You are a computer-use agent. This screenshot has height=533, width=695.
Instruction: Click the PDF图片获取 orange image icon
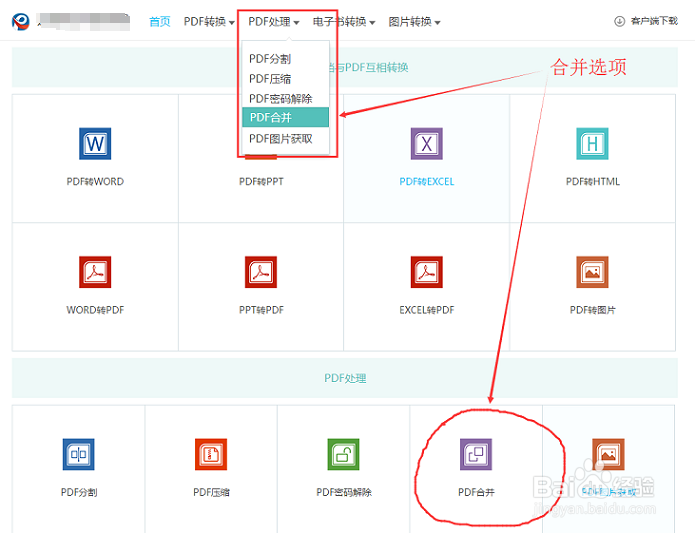(x=609, y=454)
